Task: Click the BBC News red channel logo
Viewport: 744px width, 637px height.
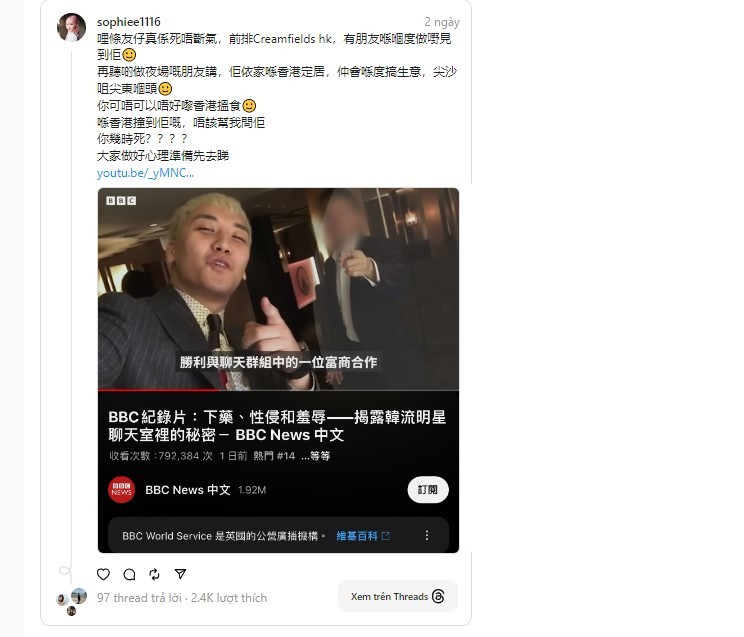Action: click(x=121, y=489)
